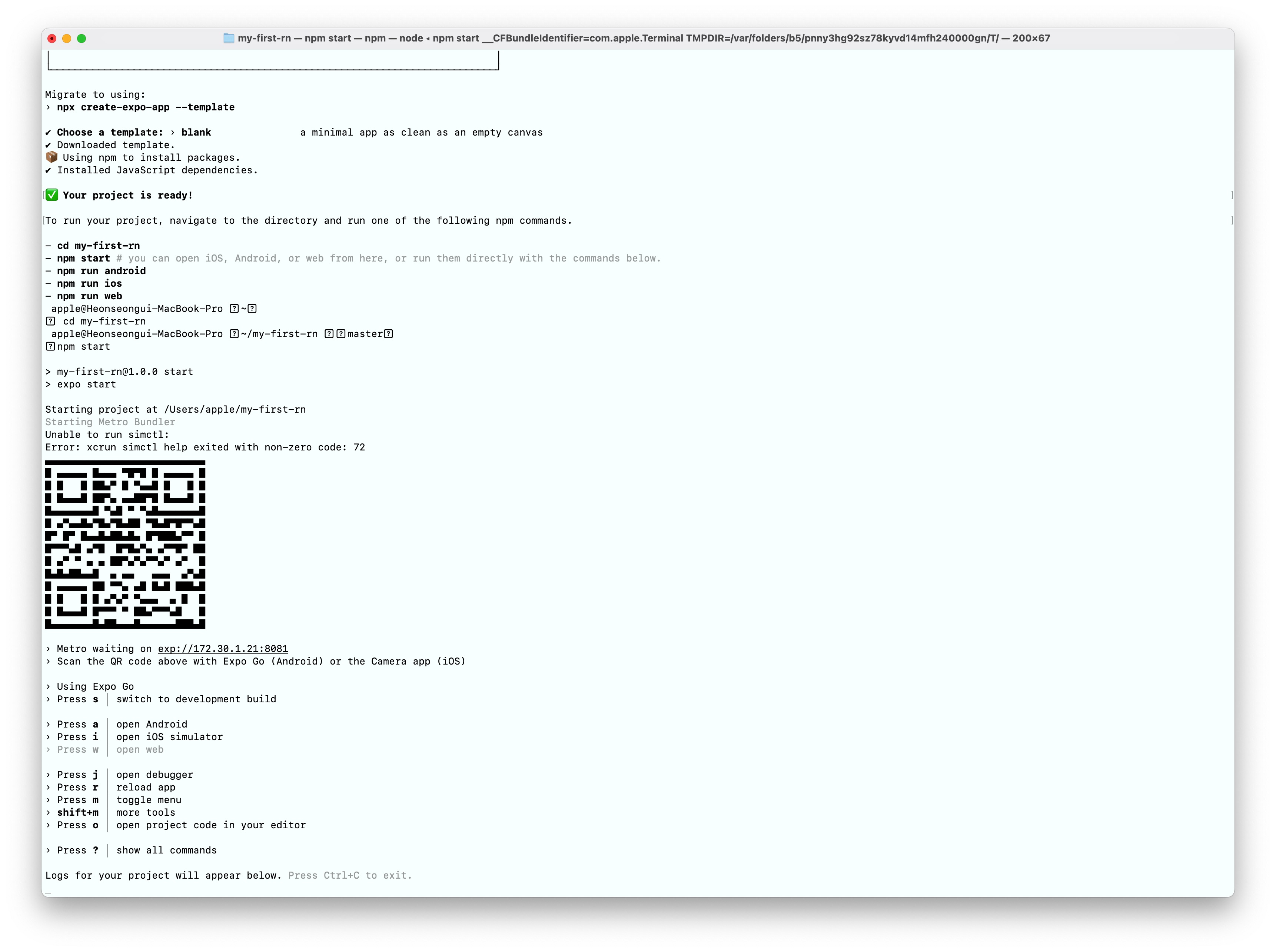The image size is (1276, 952).
Task: Click the green checkmark project ready emoji
Action: coord(52,195)
